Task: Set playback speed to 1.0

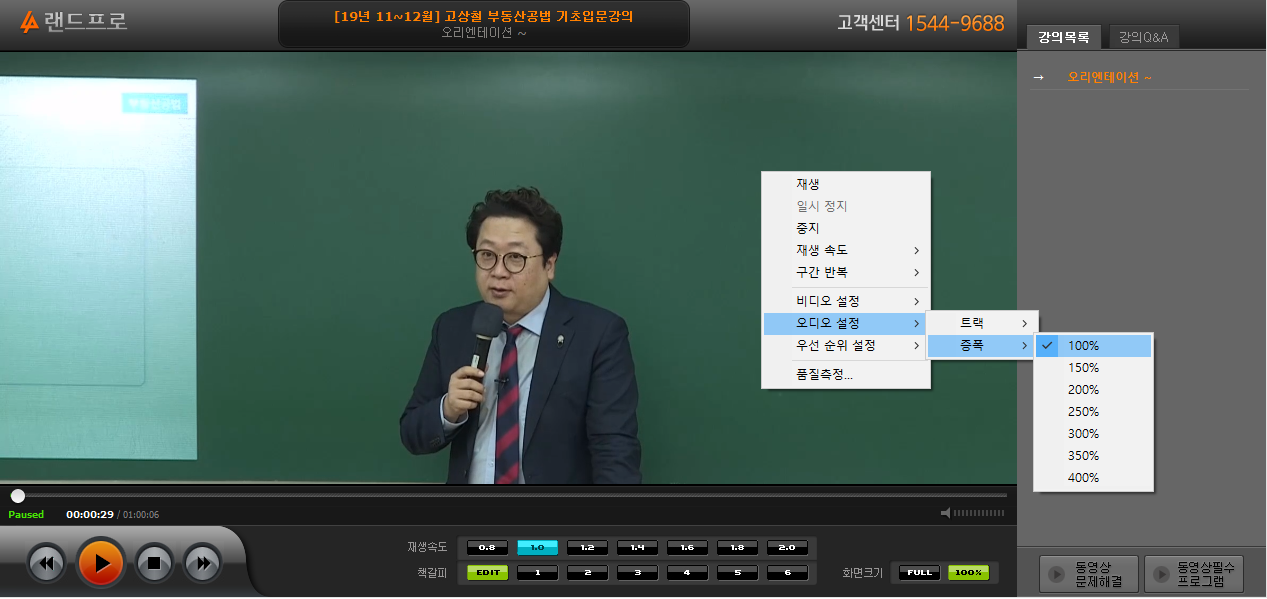Action: point(537,548)
